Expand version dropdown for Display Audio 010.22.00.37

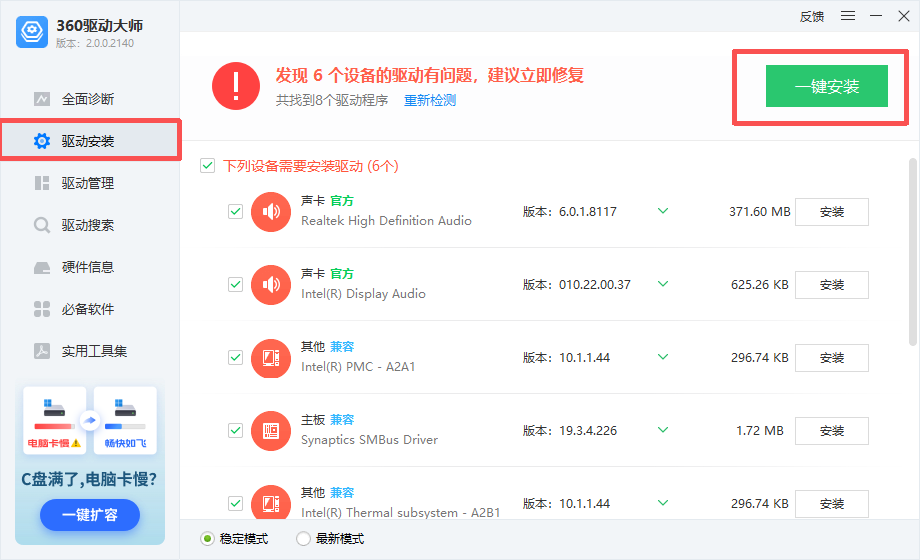(x=663, y=284)
